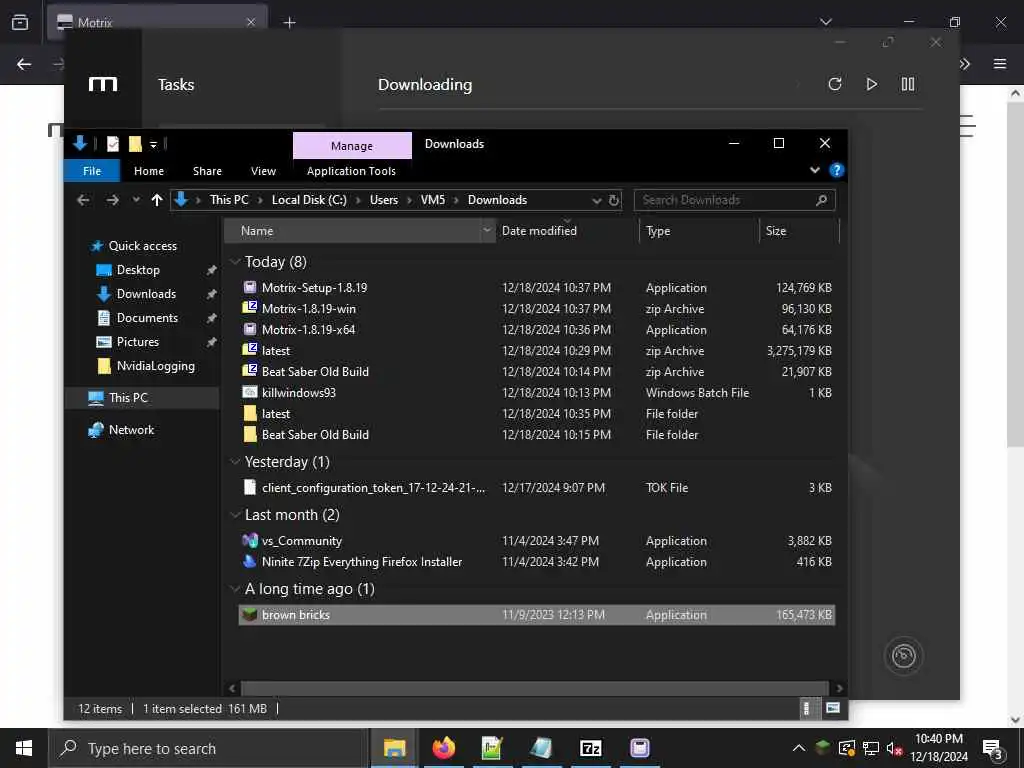The height and width of the screenshot is (768, 1024).
Task: Collapse the Yesterday group
Action: pos(235,462)
